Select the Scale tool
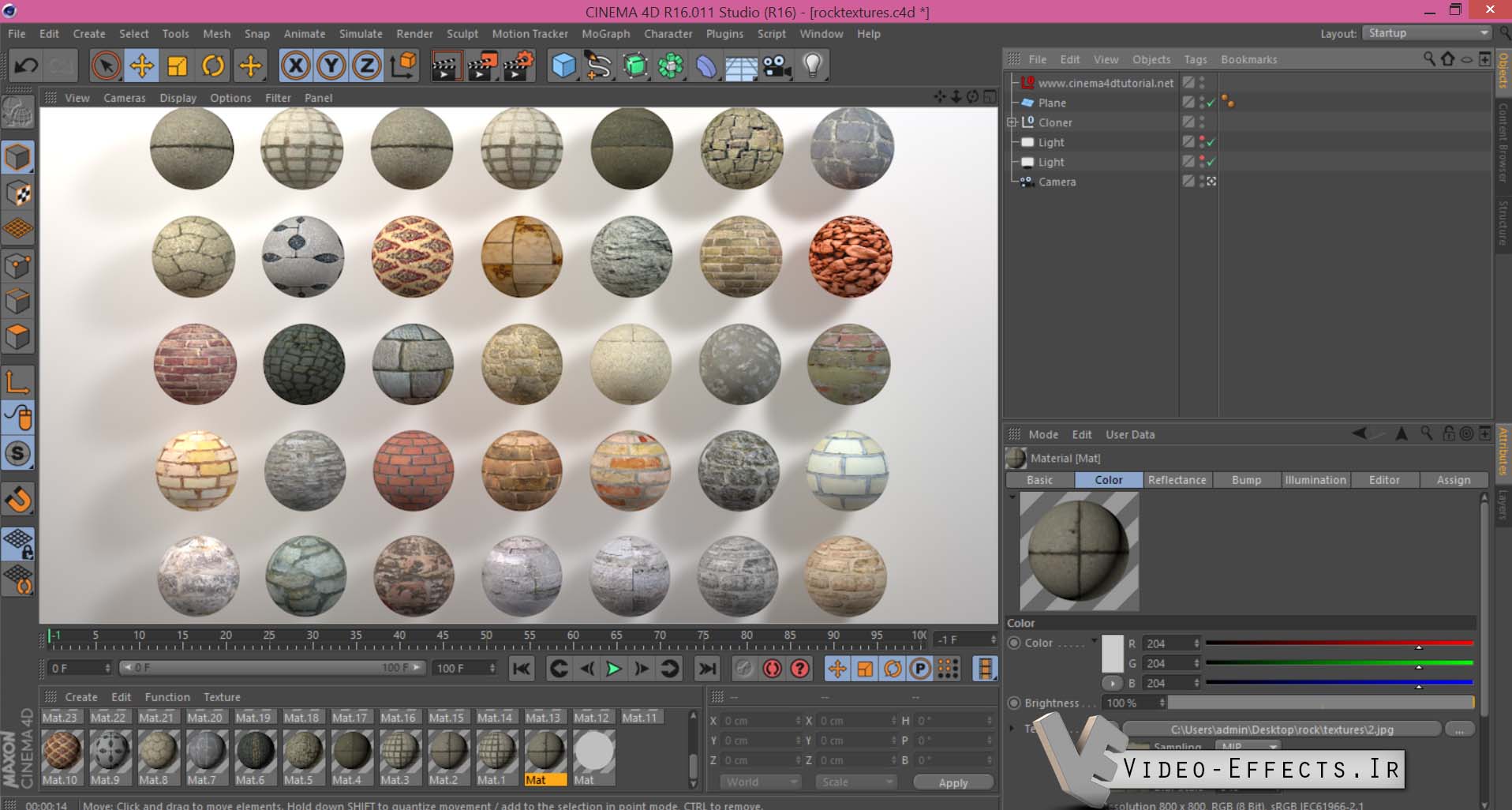Screen dimensions: 1512x810 (x=178, y=66)
